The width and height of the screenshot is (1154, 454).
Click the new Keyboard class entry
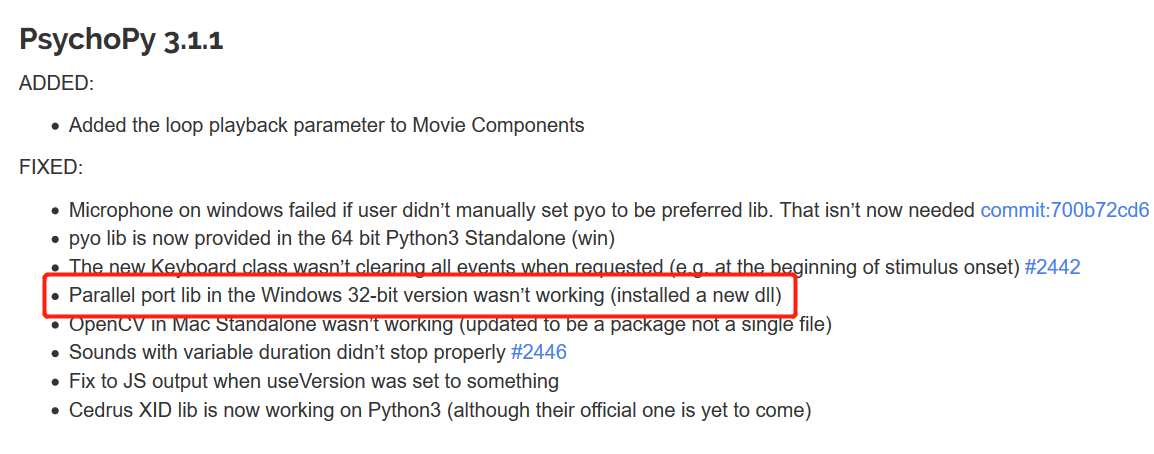(x=544, y=267)
